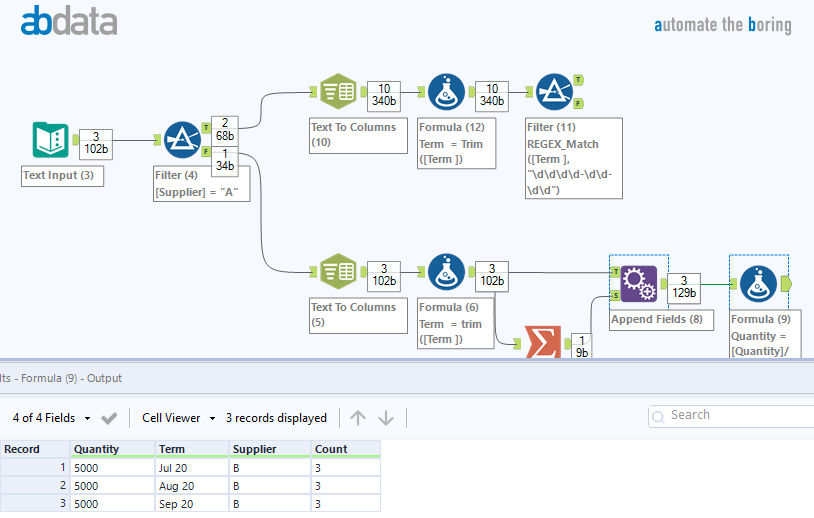Click the False output anchor of Filter (4)

pyautogui.click(x=206, y=152)
